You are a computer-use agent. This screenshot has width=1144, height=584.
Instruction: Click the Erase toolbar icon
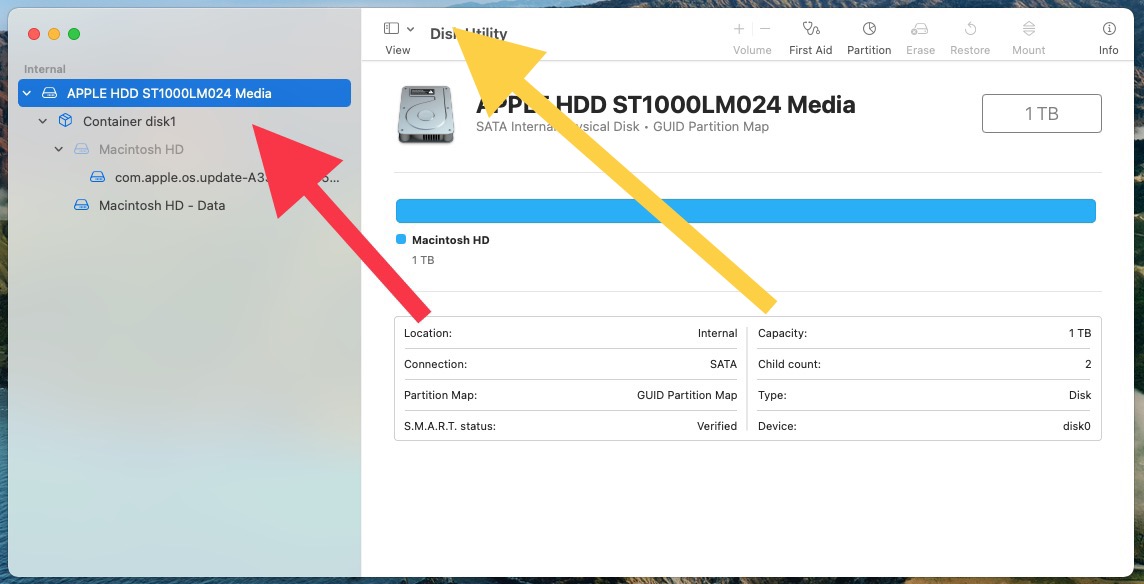(x=920, y=29)
